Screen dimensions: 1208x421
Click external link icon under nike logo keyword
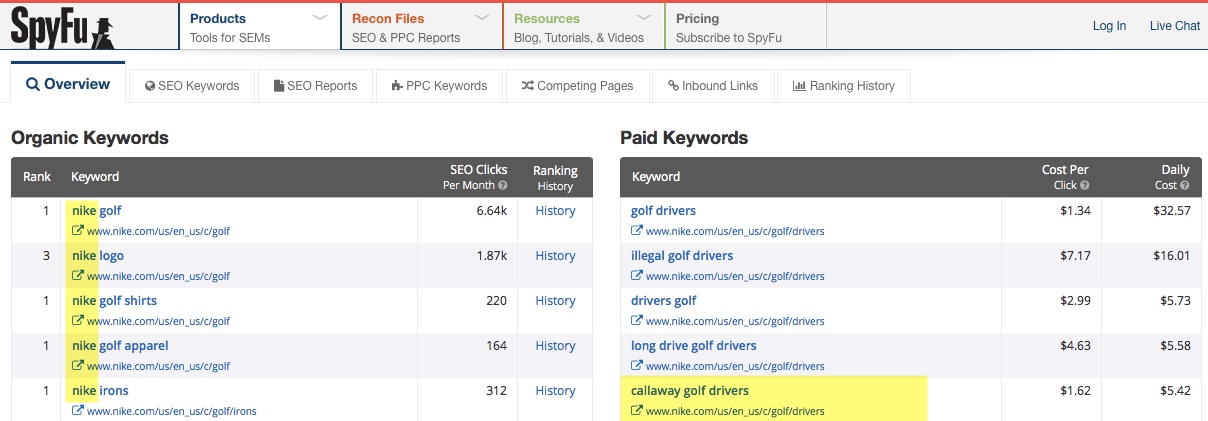pos(78,277)
